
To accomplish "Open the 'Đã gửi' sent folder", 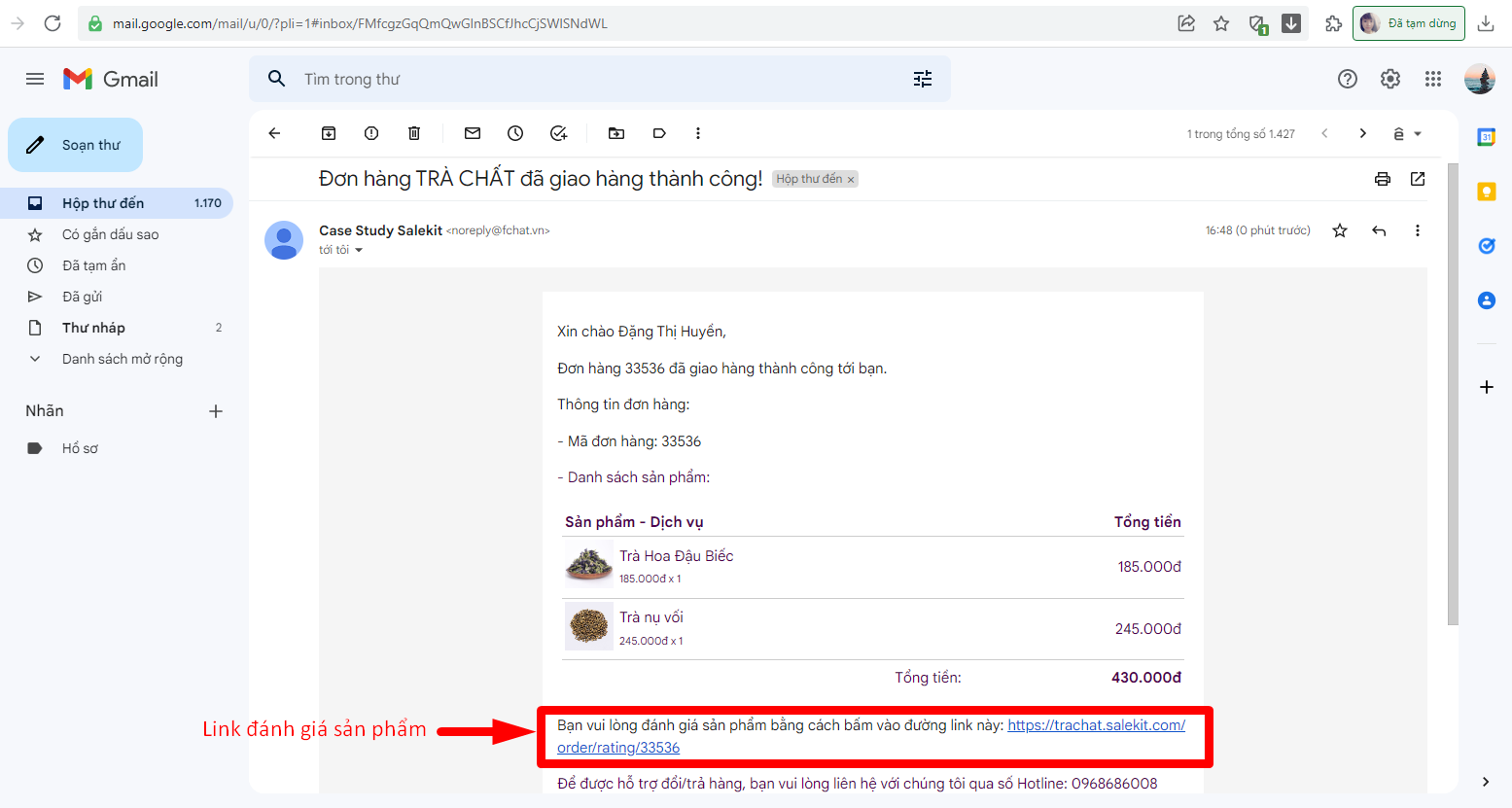I will (x=82, y=297).
